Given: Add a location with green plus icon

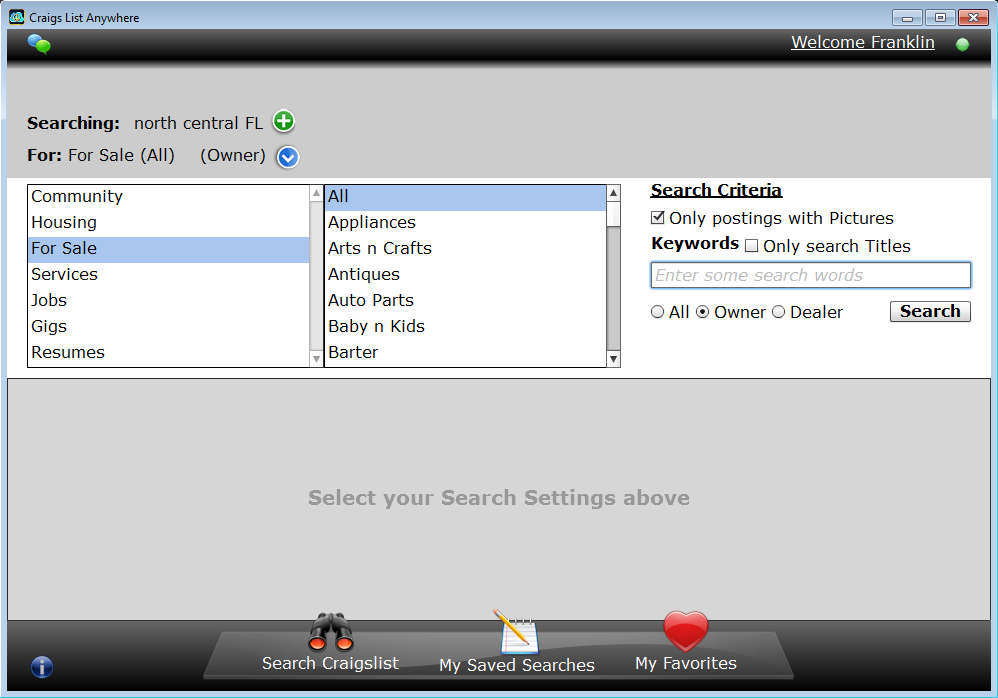Looking at the screenshot, I should point(284,122).
